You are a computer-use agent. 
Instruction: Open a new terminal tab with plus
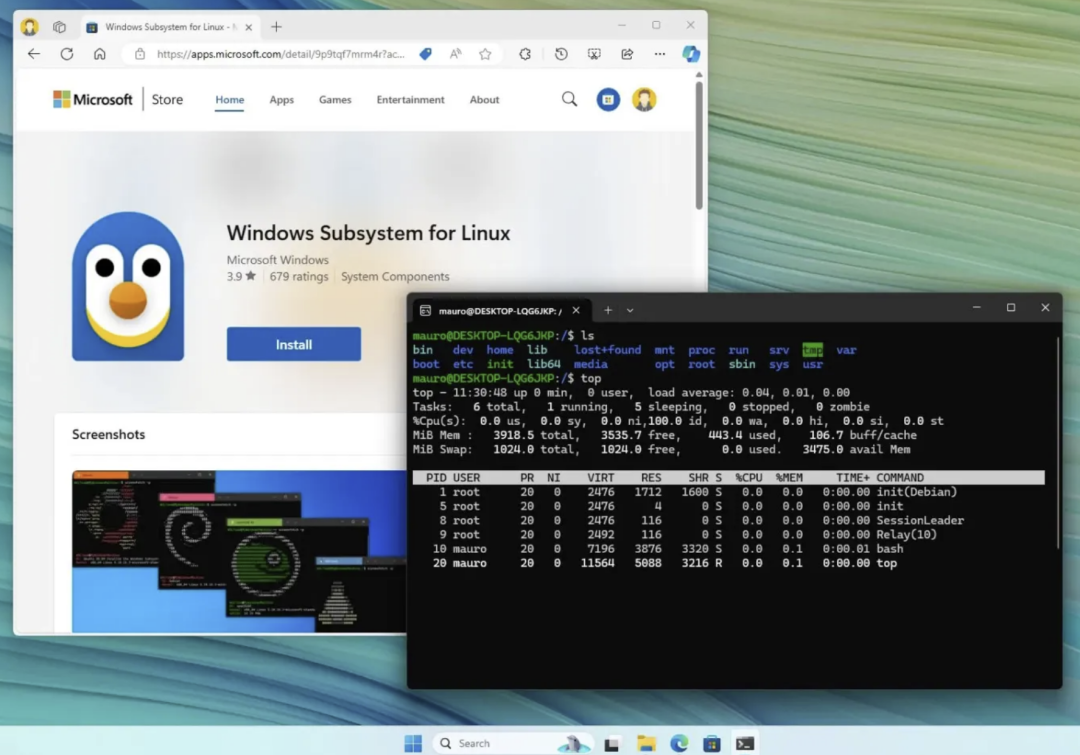click(x=608, y=311)
